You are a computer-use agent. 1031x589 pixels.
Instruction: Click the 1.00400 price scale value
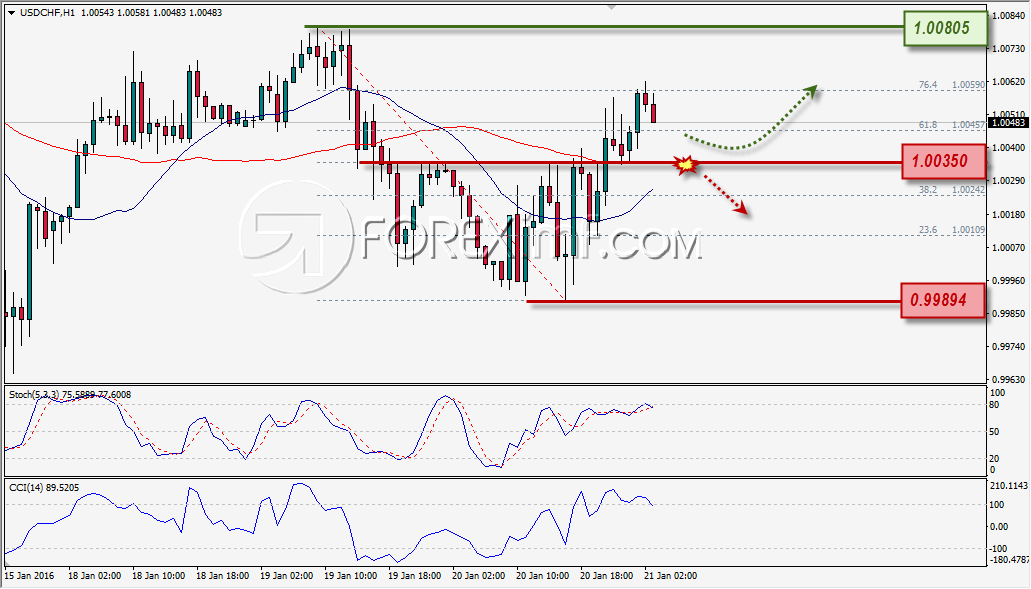1009,147
